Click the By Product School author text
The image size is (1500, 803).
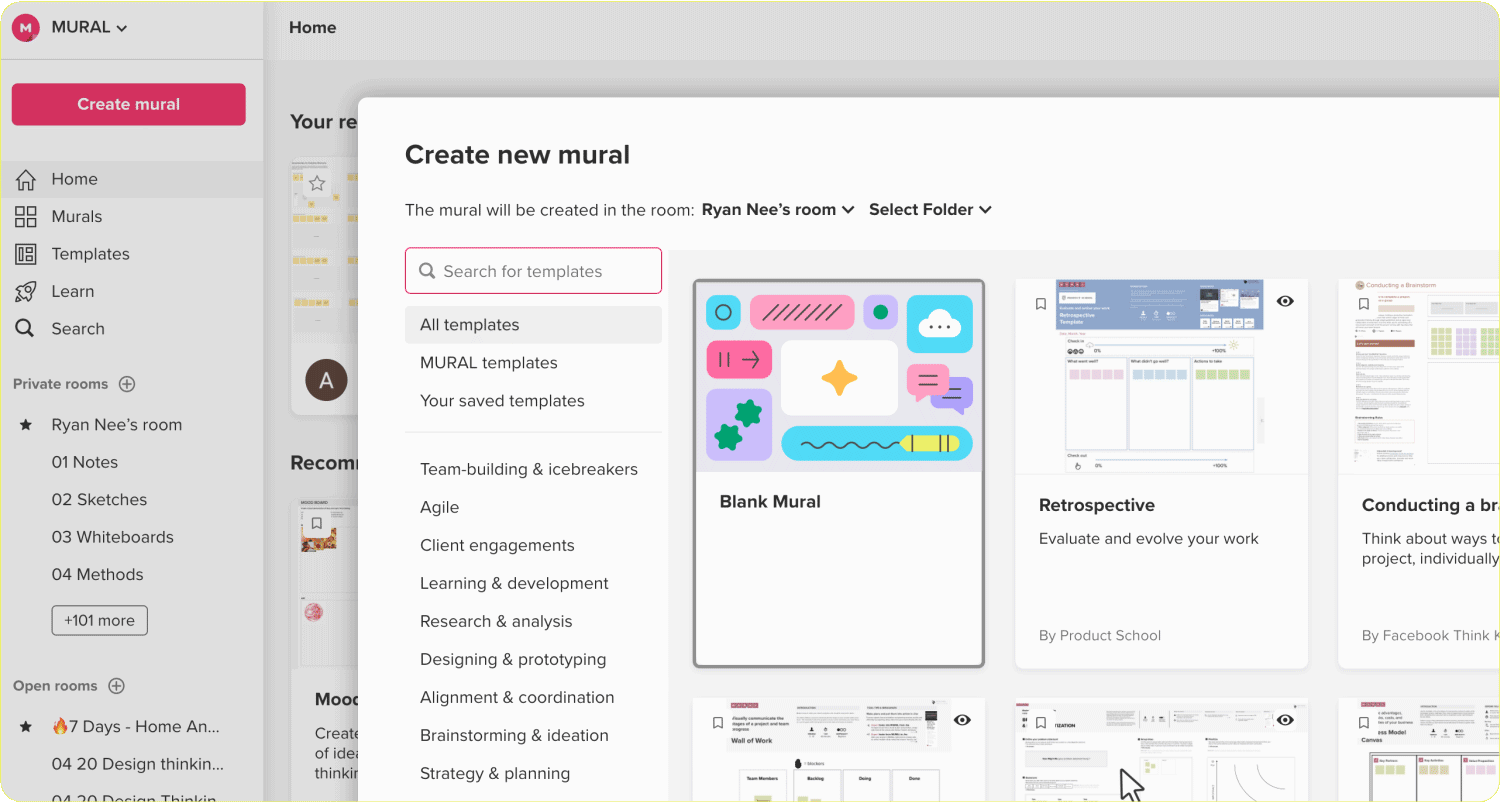(1100, 635)
